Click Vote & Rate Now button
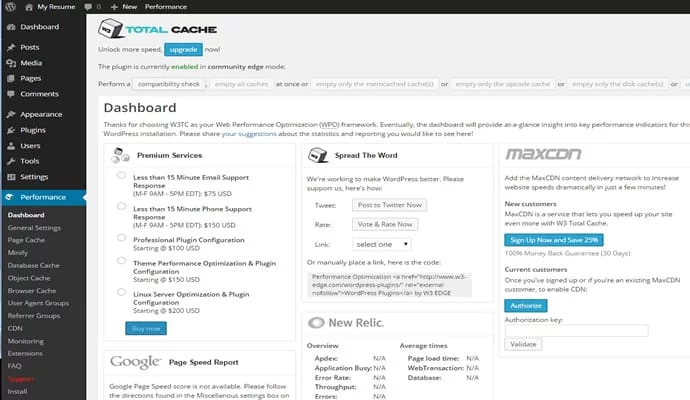Screen dimensions: 690x400 point(385,224)
